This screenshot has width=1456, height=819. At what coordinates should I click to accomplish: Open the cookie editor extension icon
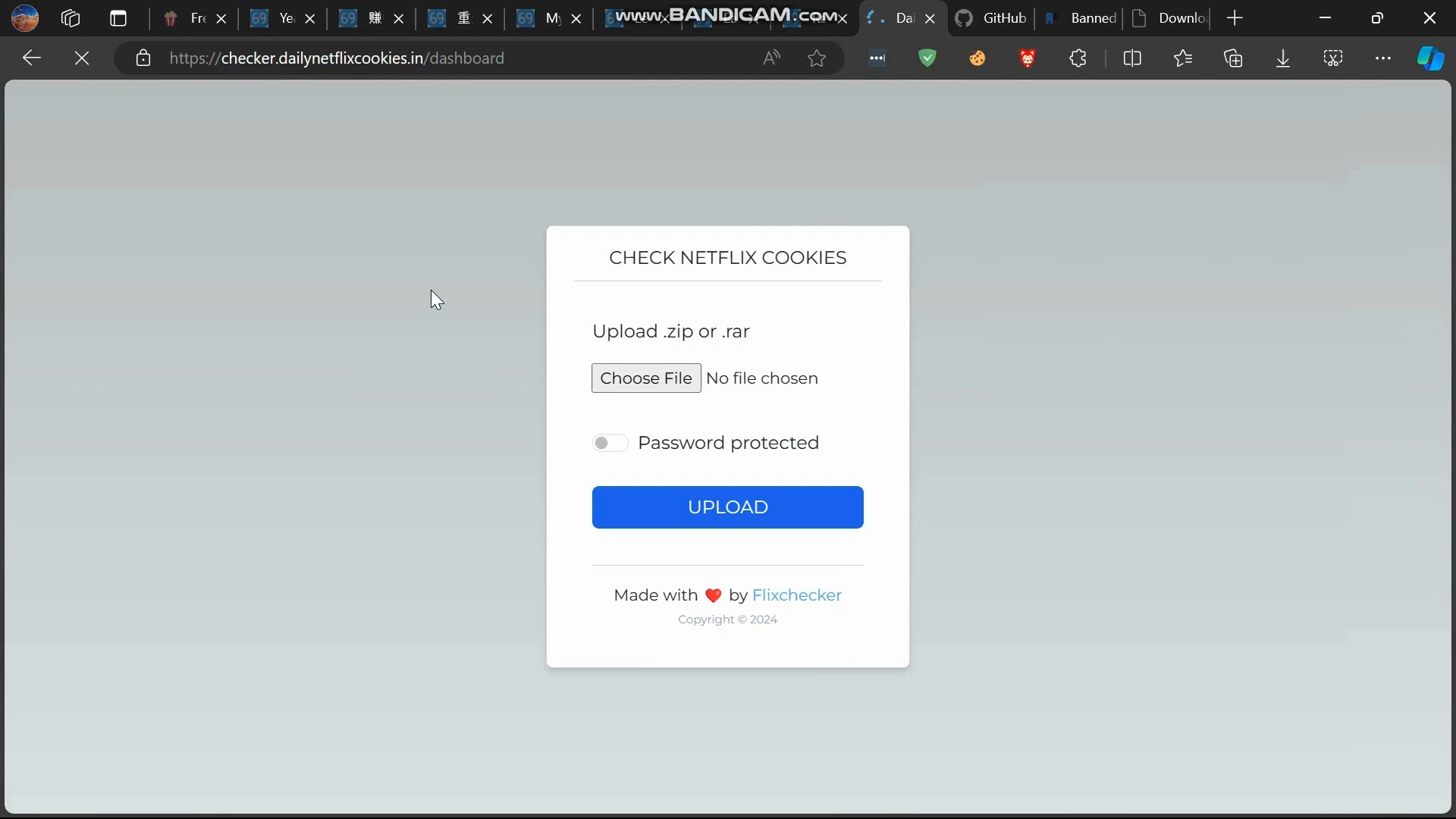(977, 58)
